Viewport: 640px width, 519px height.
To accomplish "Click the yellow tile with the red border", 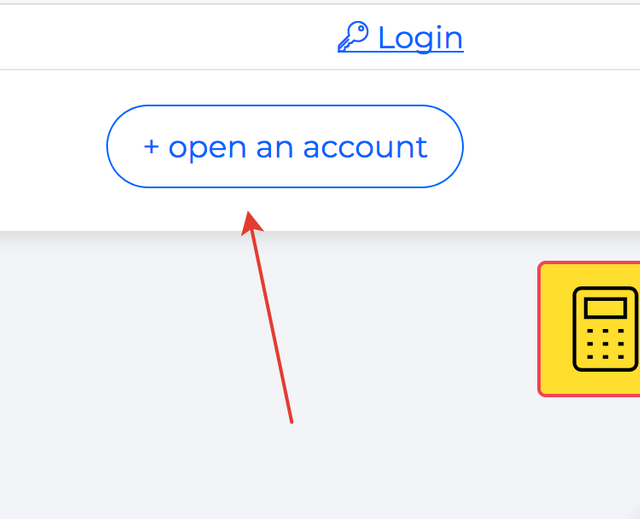I will tap(589, 329).
